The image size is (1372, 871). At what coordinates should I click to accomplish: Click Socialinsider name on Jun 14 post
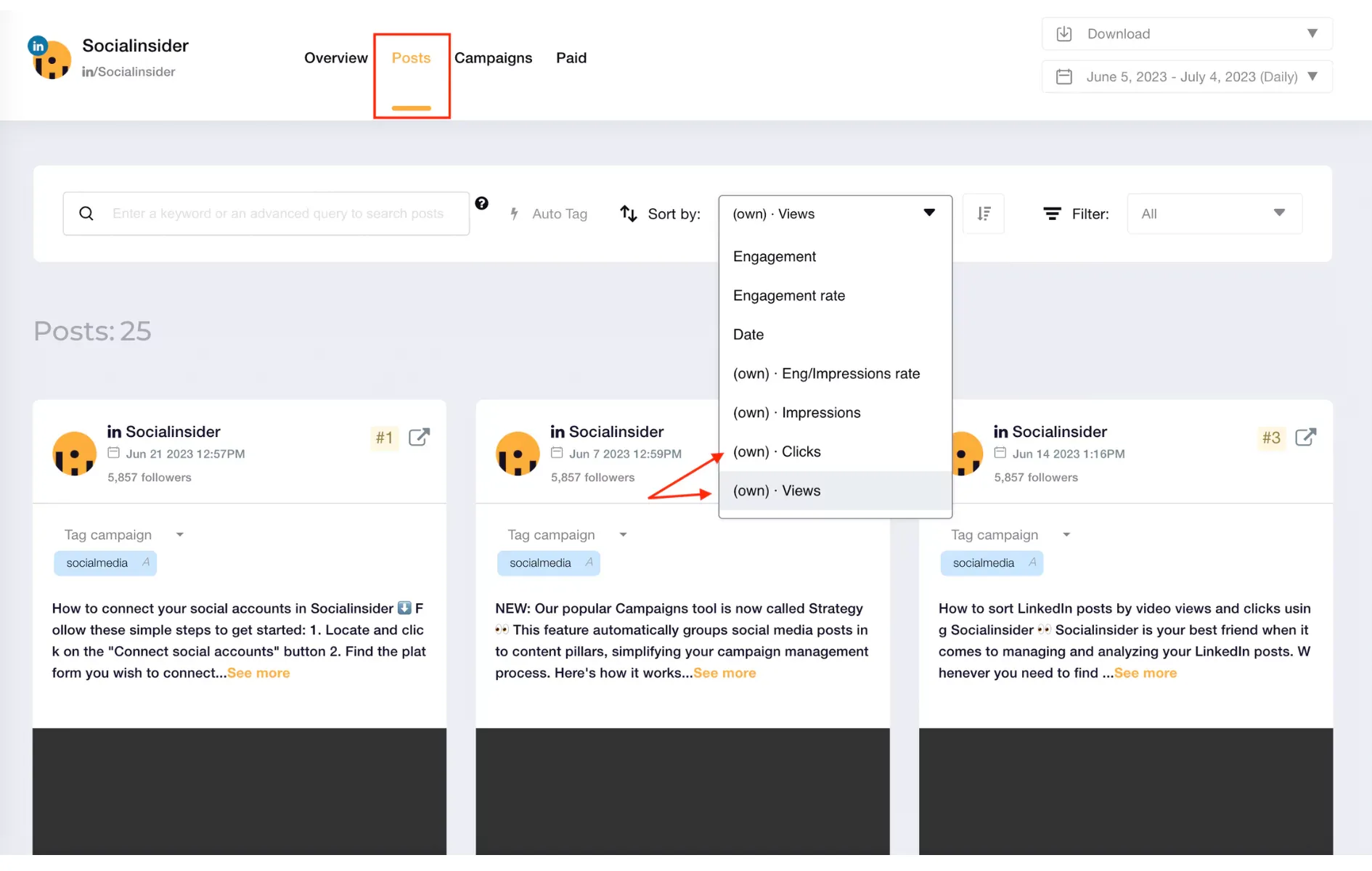tap(1059, 432)
